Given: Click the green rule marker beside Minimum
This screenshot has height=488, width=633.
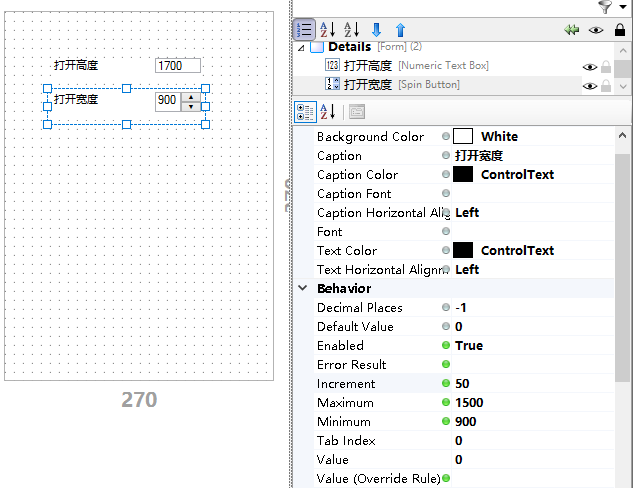Looking at the screenshot, I should (x=446, y=421).
